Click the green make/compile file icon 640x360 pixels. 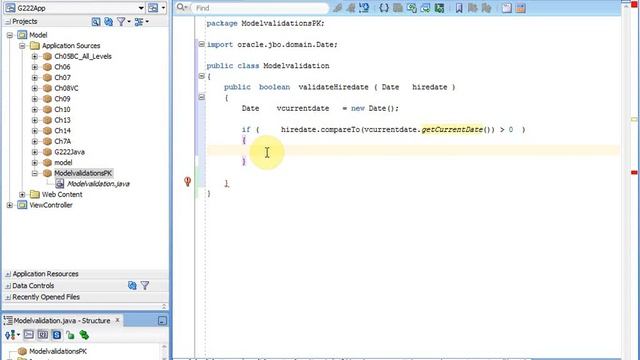[439, 8]
